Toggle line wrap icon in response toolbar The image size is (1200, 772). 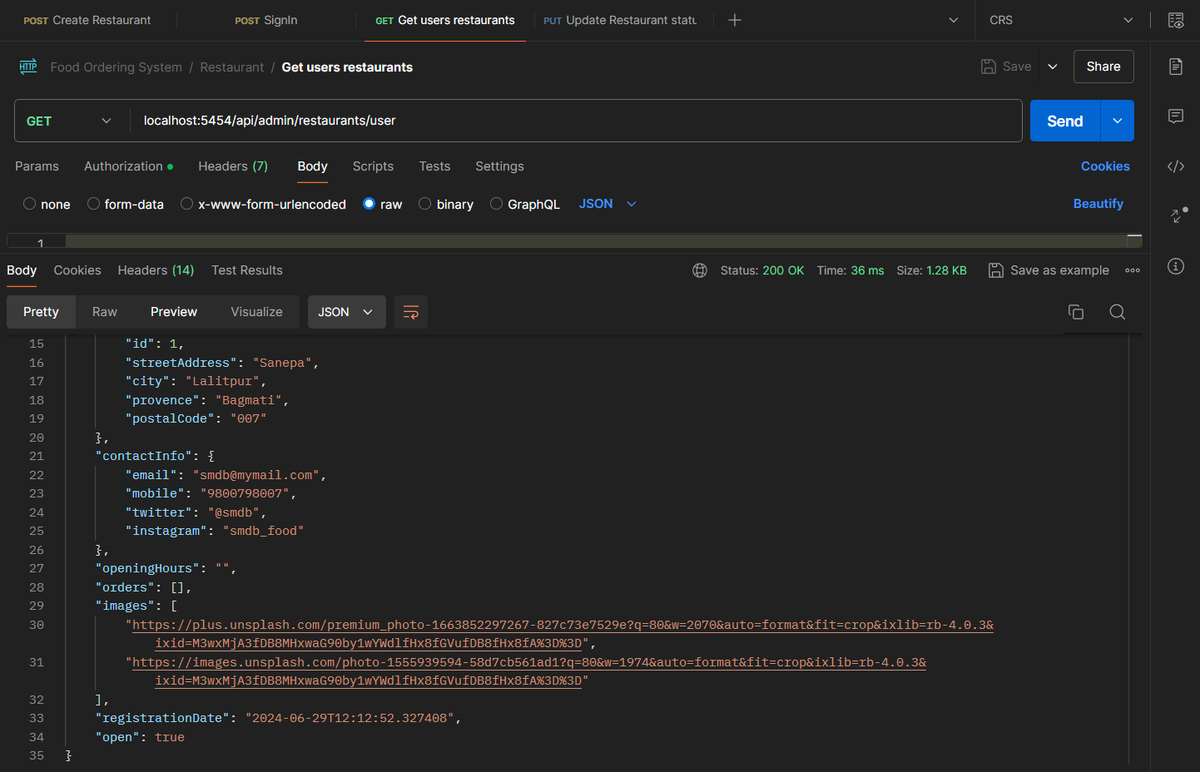click(x=411, y=312)
